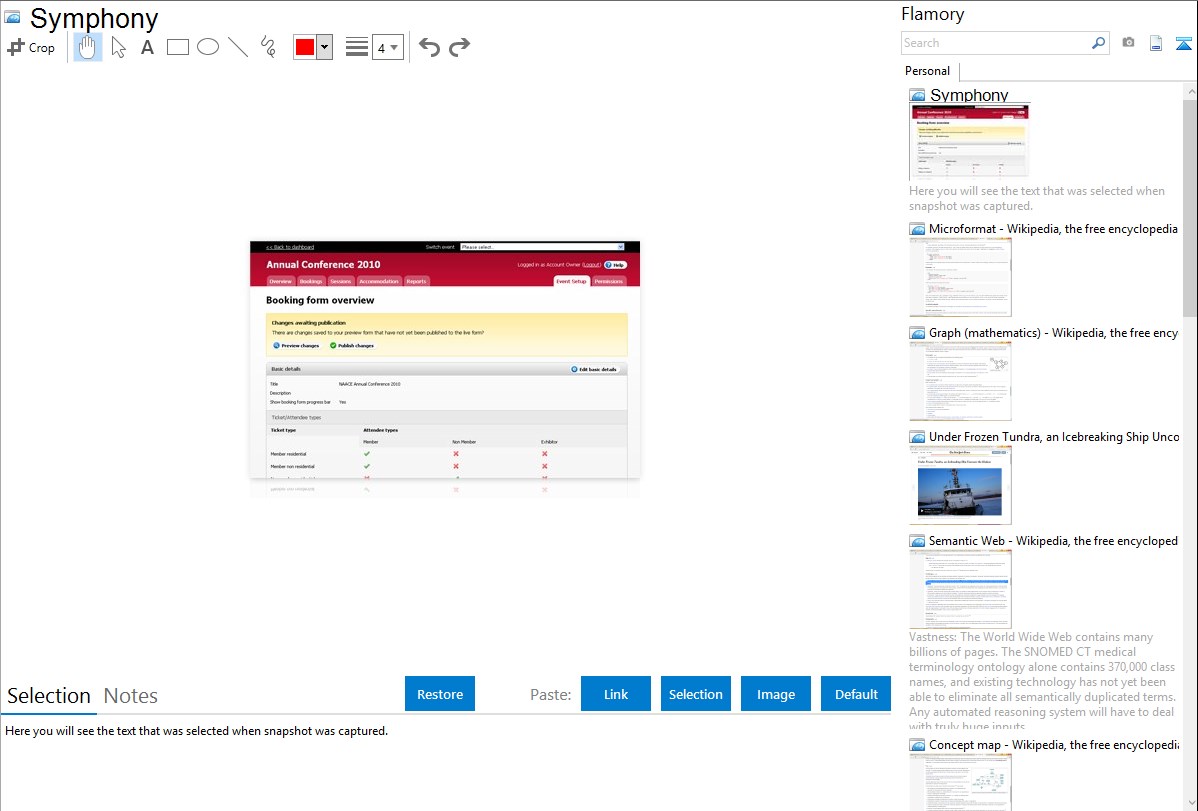The height and width of the screenshot is (811, 1198).
Task: Pick the straight line tool
Action: coord(238,47)
